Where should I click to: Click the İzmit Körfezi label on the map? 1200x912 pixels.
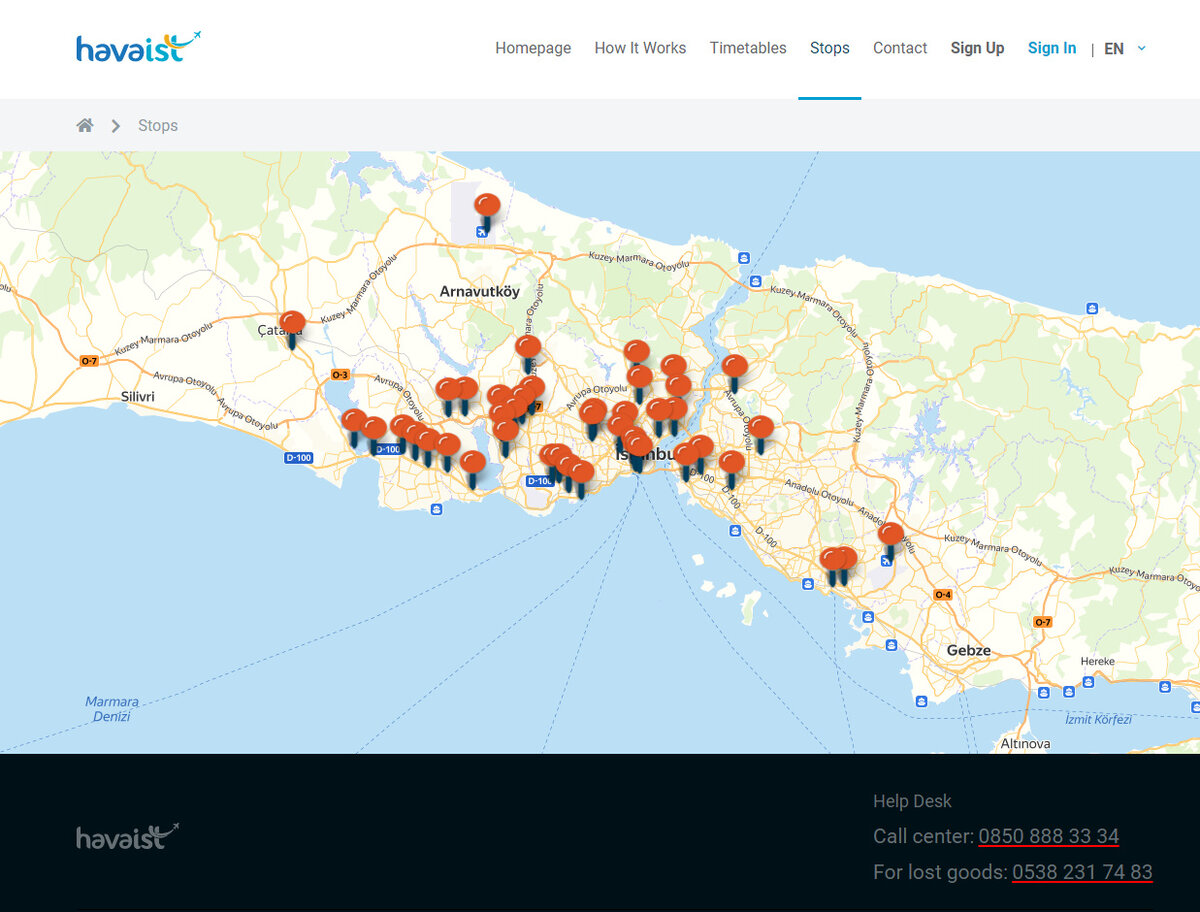coord(1097,719)
